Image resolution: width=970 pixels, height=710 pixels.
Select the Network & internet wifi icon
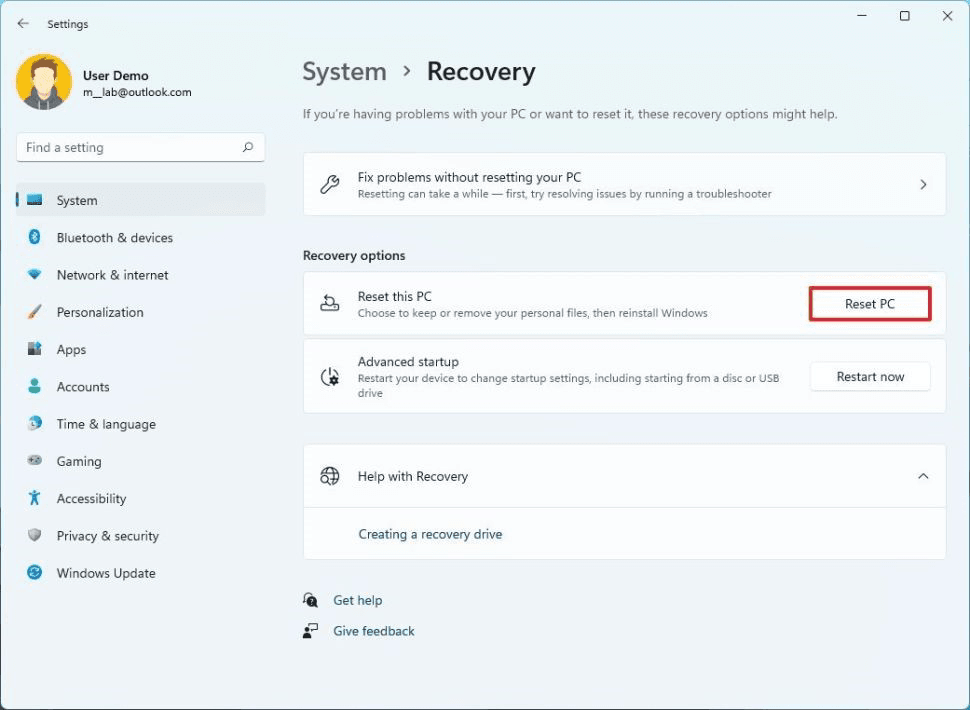click(35, 275)
